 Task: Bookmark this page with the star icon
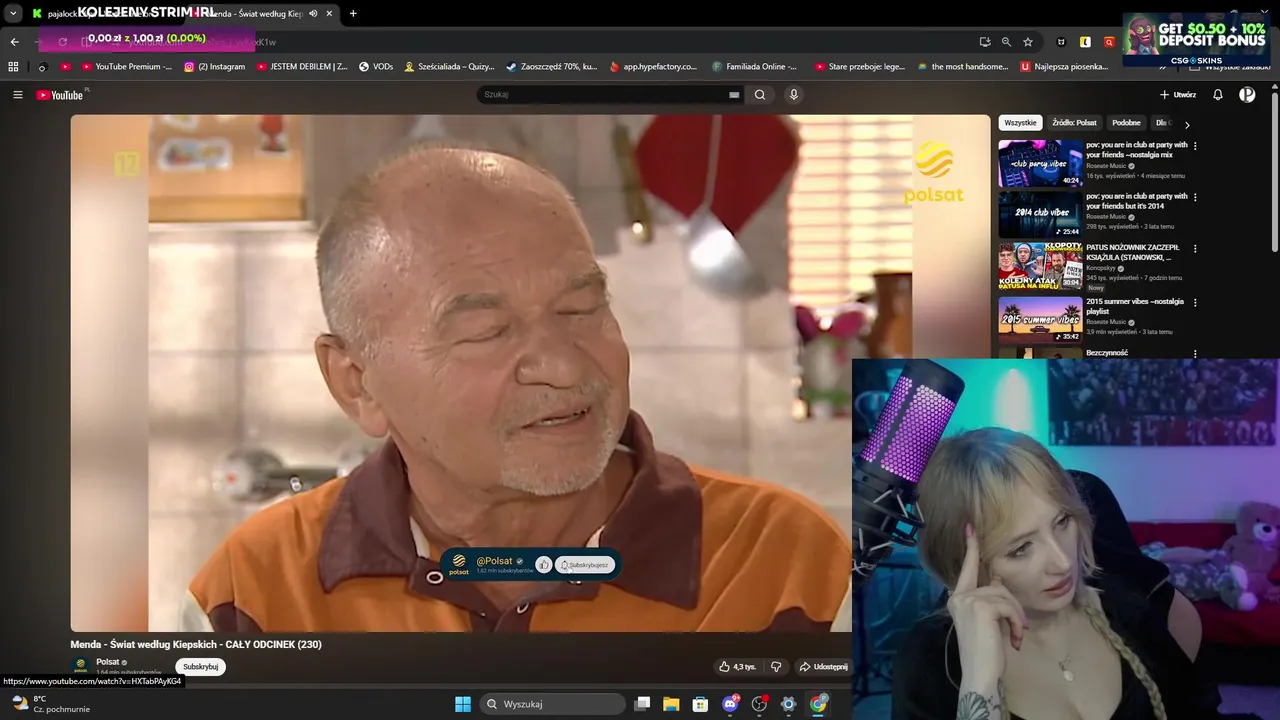1028,42
